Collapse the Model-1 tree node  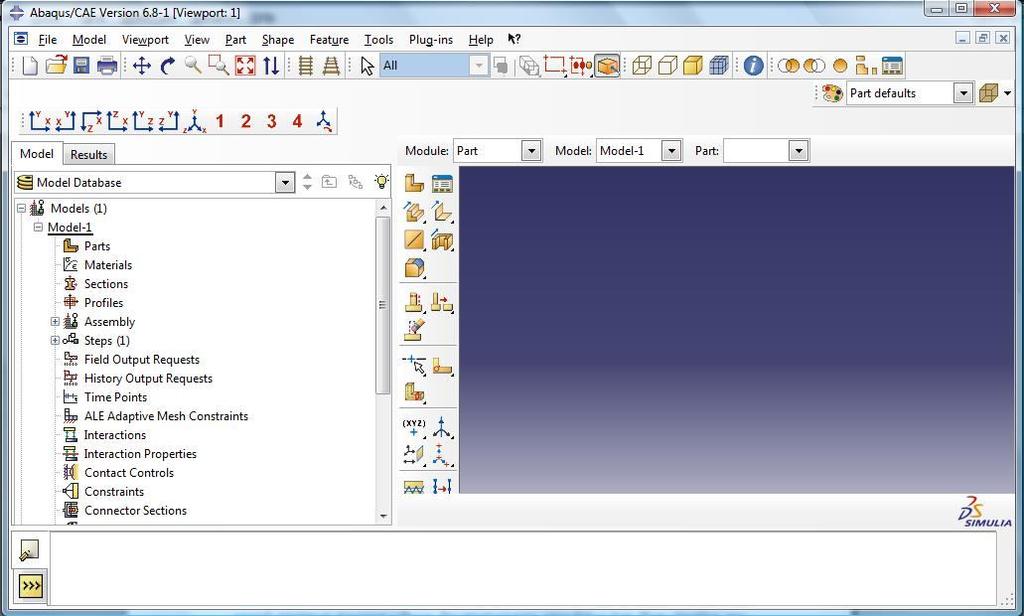click(x=39, y=227)
